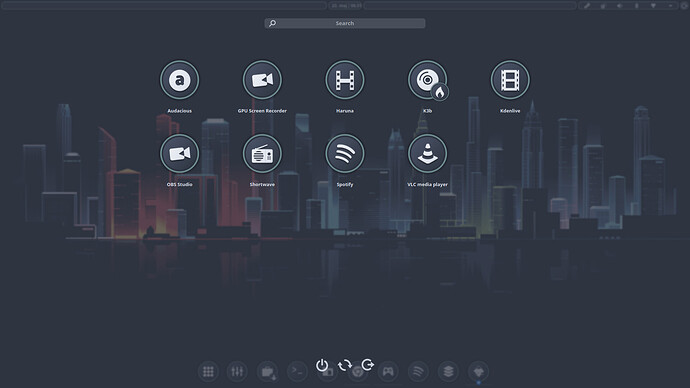Click the pen icon in top panel
Viewport: 690px width, 388px height.
click(587, 6)
